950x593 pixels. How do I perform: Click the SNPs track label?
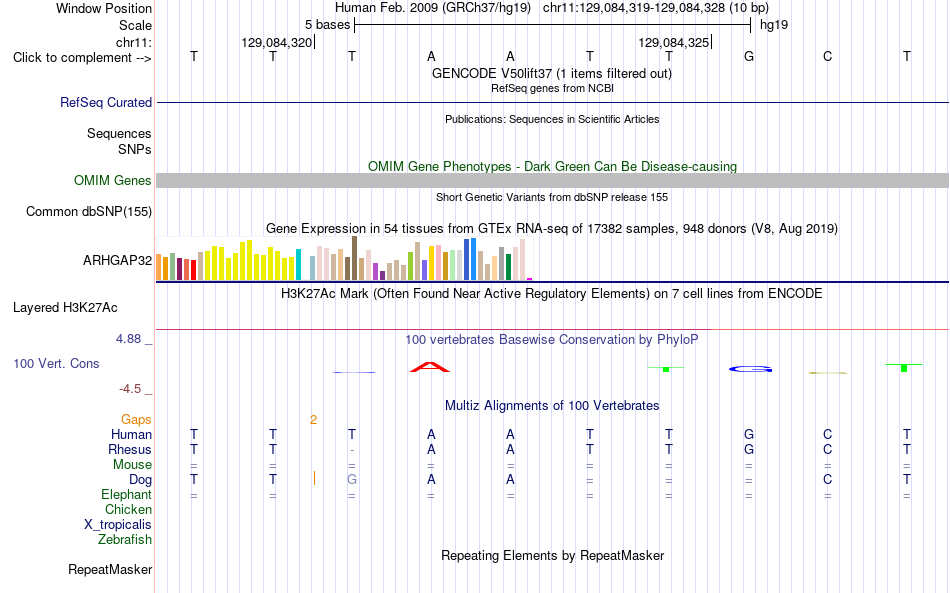[x=135, y=149]
